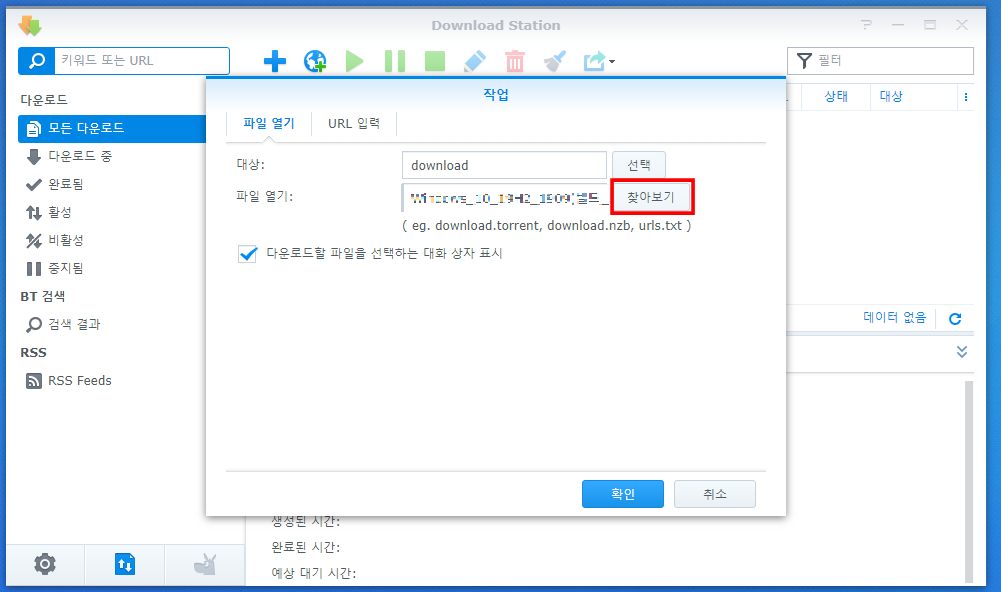The width and height of the screenshot is (1001, 592).
Task: Click the 대상 download folder field
Action: tap(504, 165)
